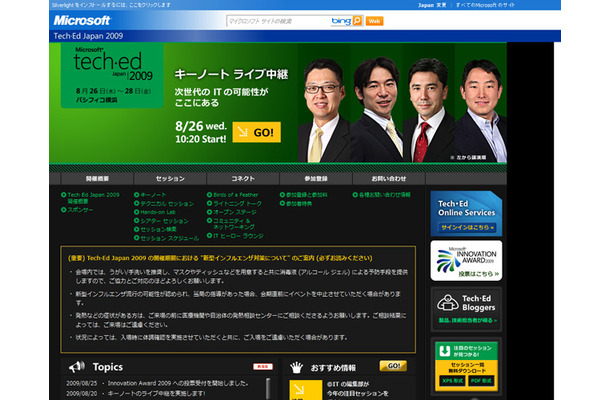
Task: Open the all Microsoft sites link
Action: (485, 5)
